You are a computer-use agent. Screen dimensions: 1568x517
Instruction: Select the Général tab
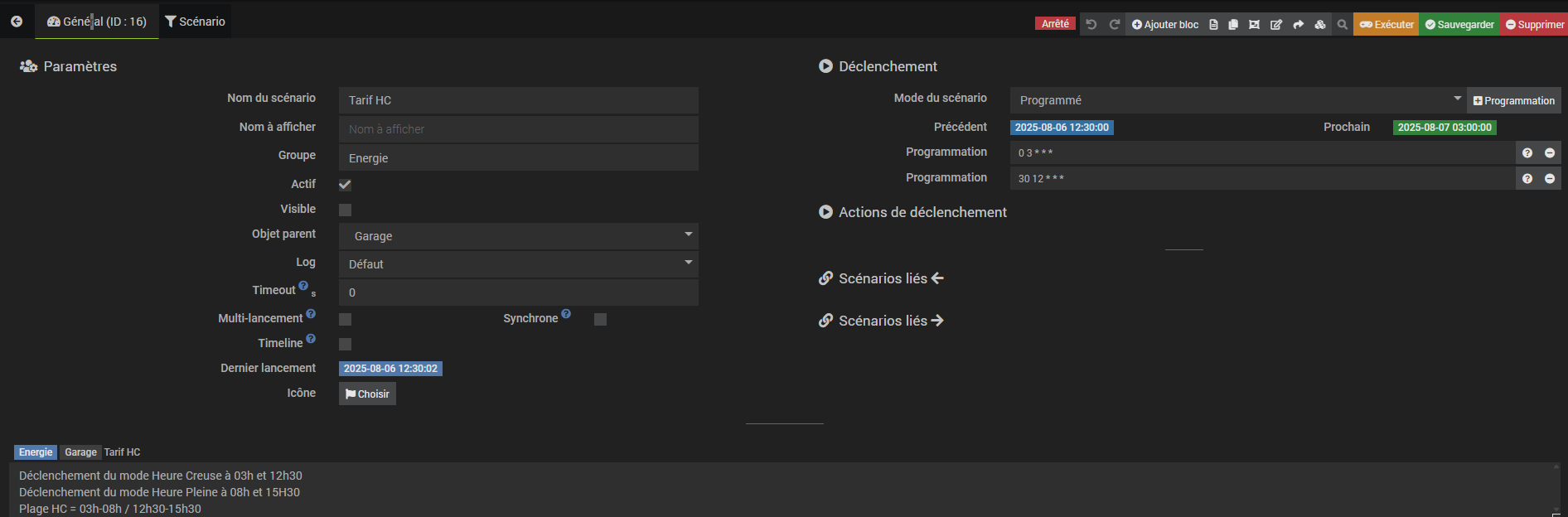point(97,22)
